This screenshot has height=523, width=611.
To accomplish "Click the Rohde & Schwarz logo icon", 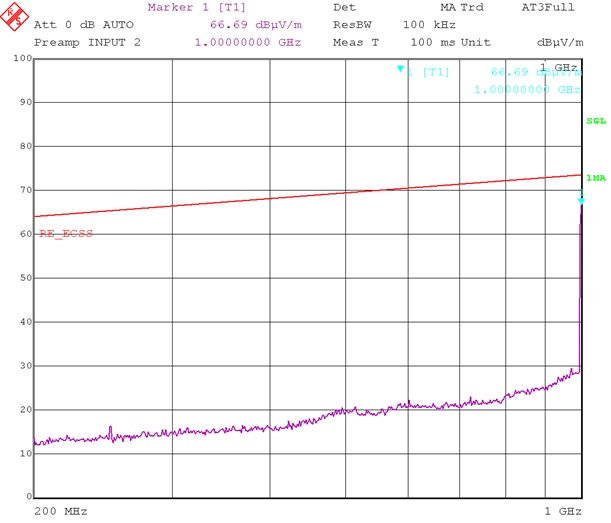I will tap(14, 16).
